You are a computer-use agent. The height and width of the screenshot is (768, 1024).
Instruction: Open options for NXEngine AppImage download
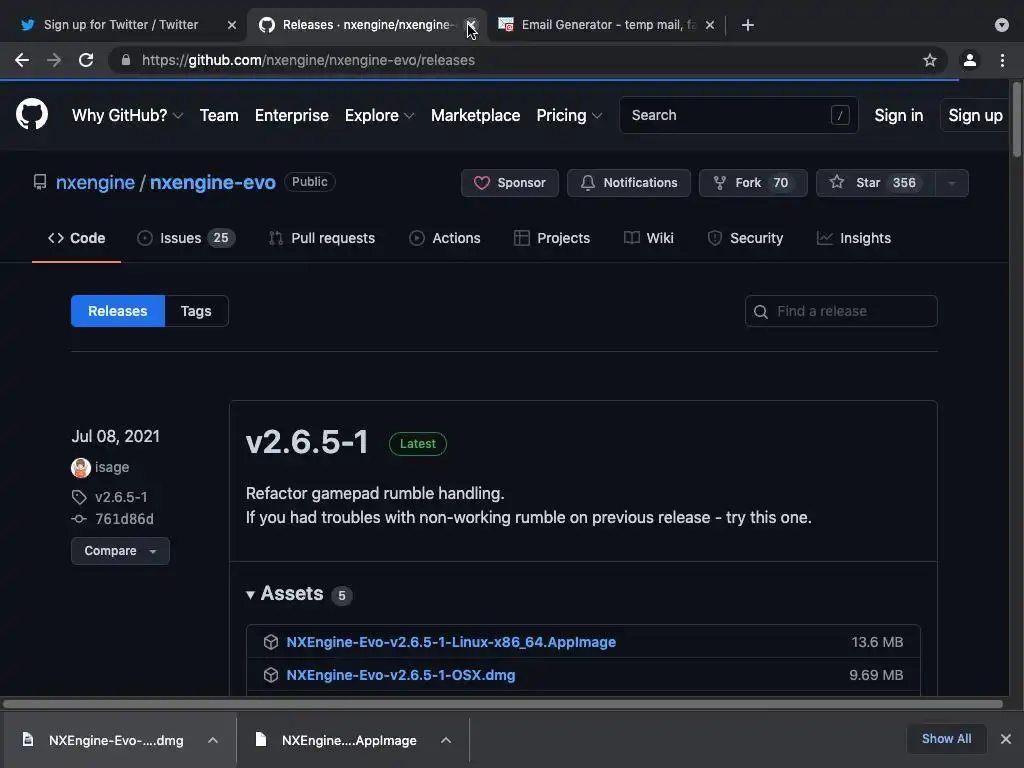pos(446,740)
